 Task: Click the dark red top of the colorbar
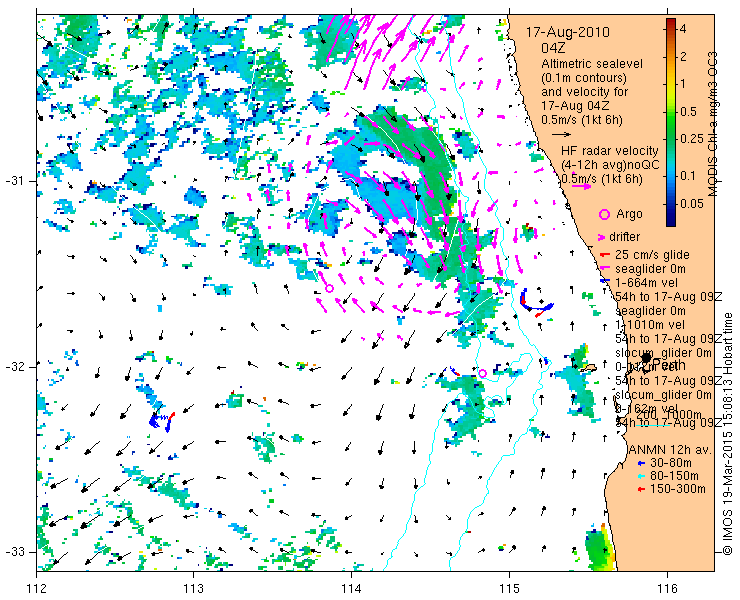click(x=671, y=22)
